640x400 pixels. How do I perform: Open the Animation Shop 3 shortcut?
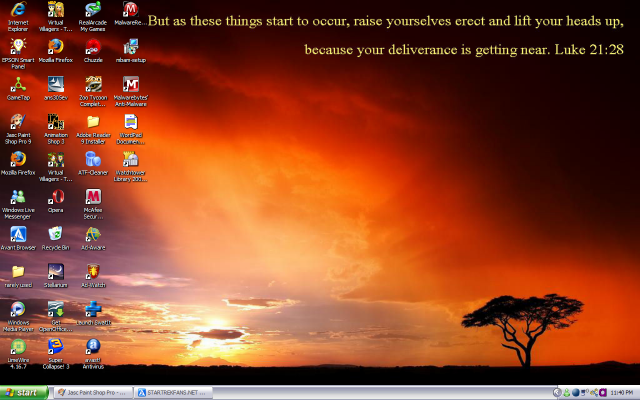(56, 122)
